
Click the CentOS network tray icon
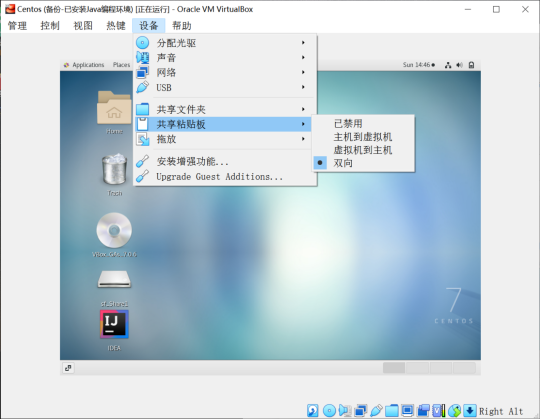point(448,65)
